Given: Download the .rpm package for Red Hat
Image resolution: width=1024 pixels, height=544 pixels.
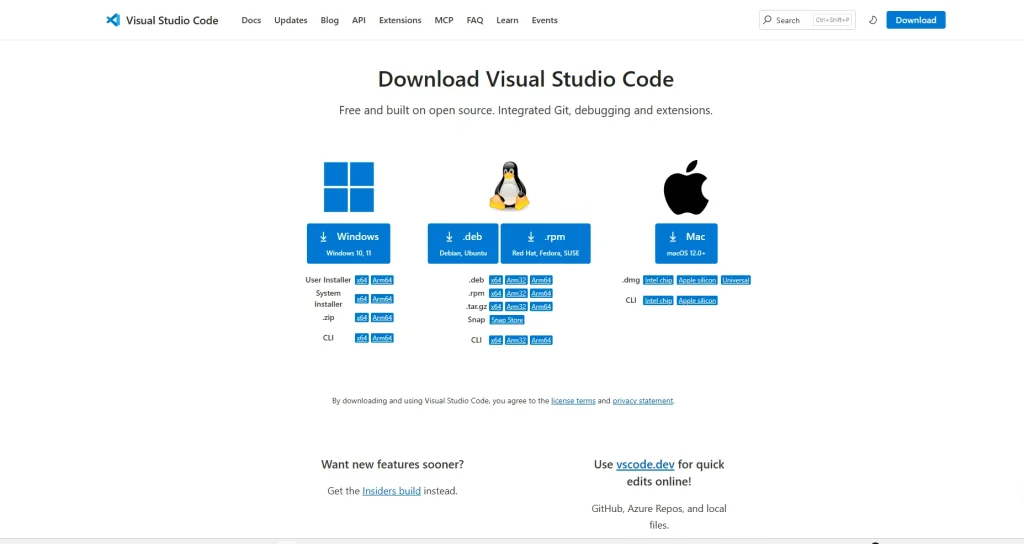Looking at the screenshot, I should (545, 243).
